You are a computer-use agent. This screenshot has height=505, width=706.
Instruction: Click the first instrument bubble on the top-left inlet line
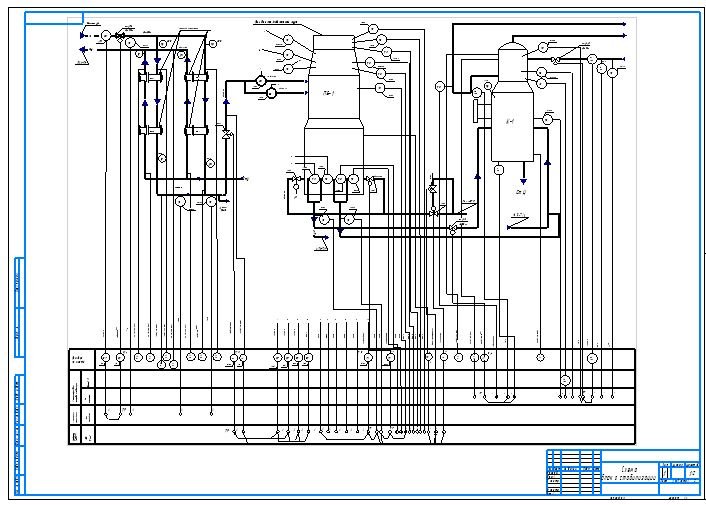tap(105, 36)
